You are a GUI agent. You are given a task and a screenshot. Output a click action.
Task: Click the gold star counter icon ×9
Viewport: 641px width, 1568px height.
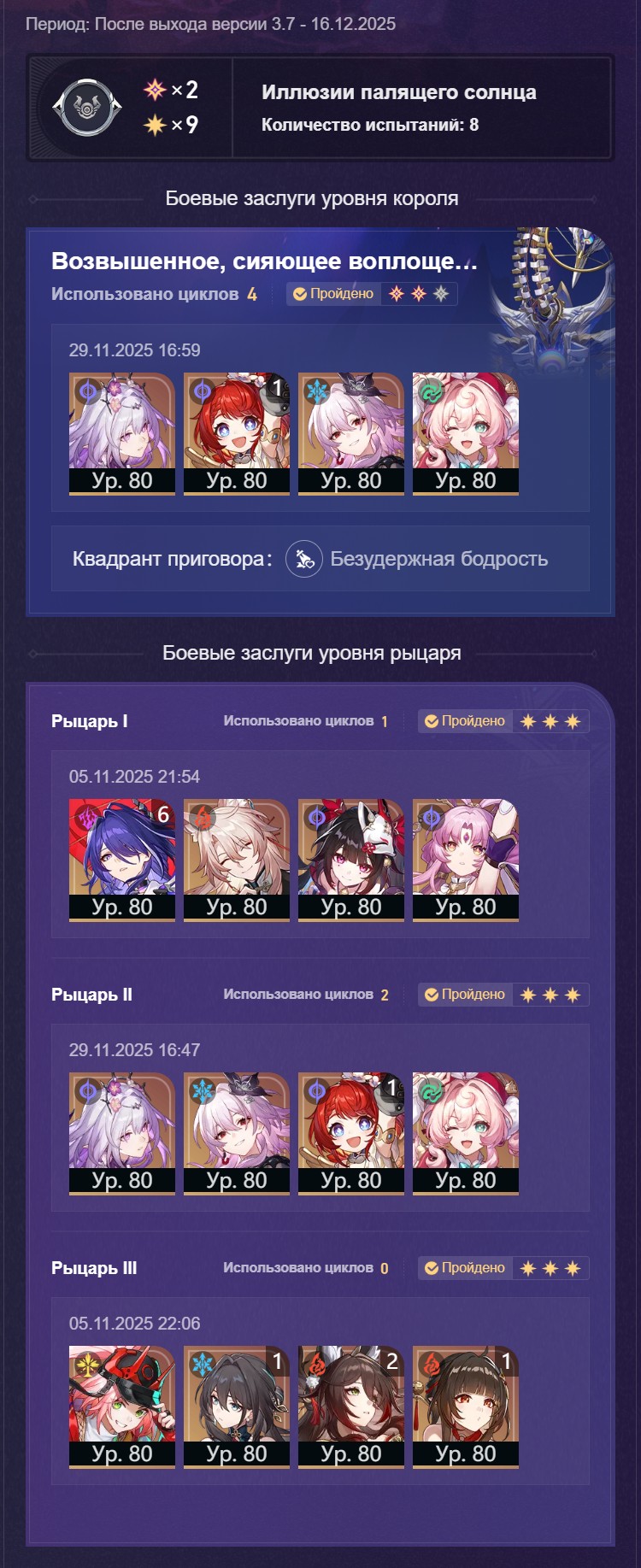(x=155, y=125)
